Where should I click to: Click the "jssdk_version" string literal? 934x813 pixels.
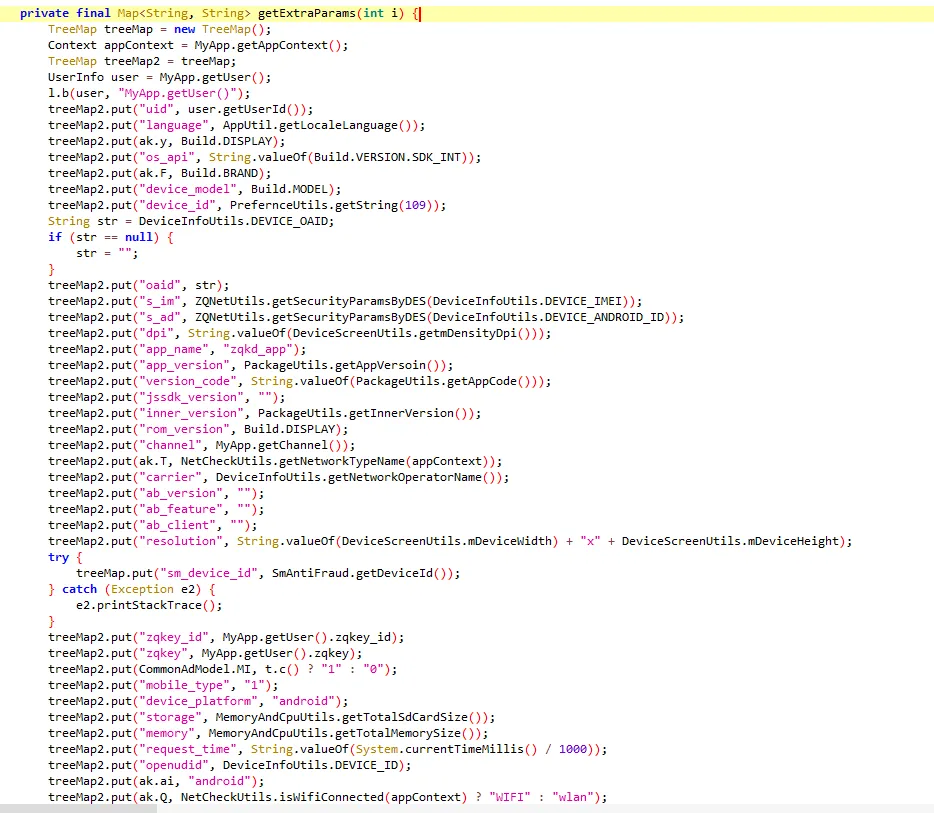pos(191,397)
